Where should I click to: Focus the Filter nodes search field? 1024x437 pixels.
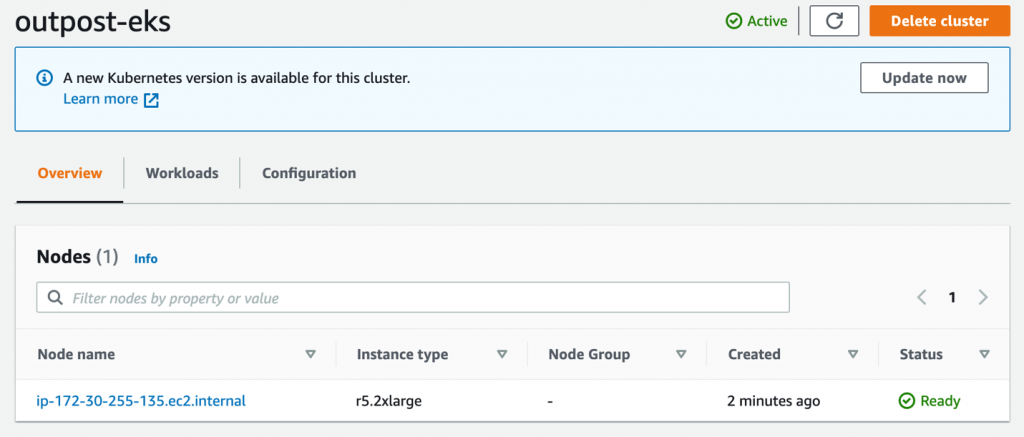tap(413, 298)
